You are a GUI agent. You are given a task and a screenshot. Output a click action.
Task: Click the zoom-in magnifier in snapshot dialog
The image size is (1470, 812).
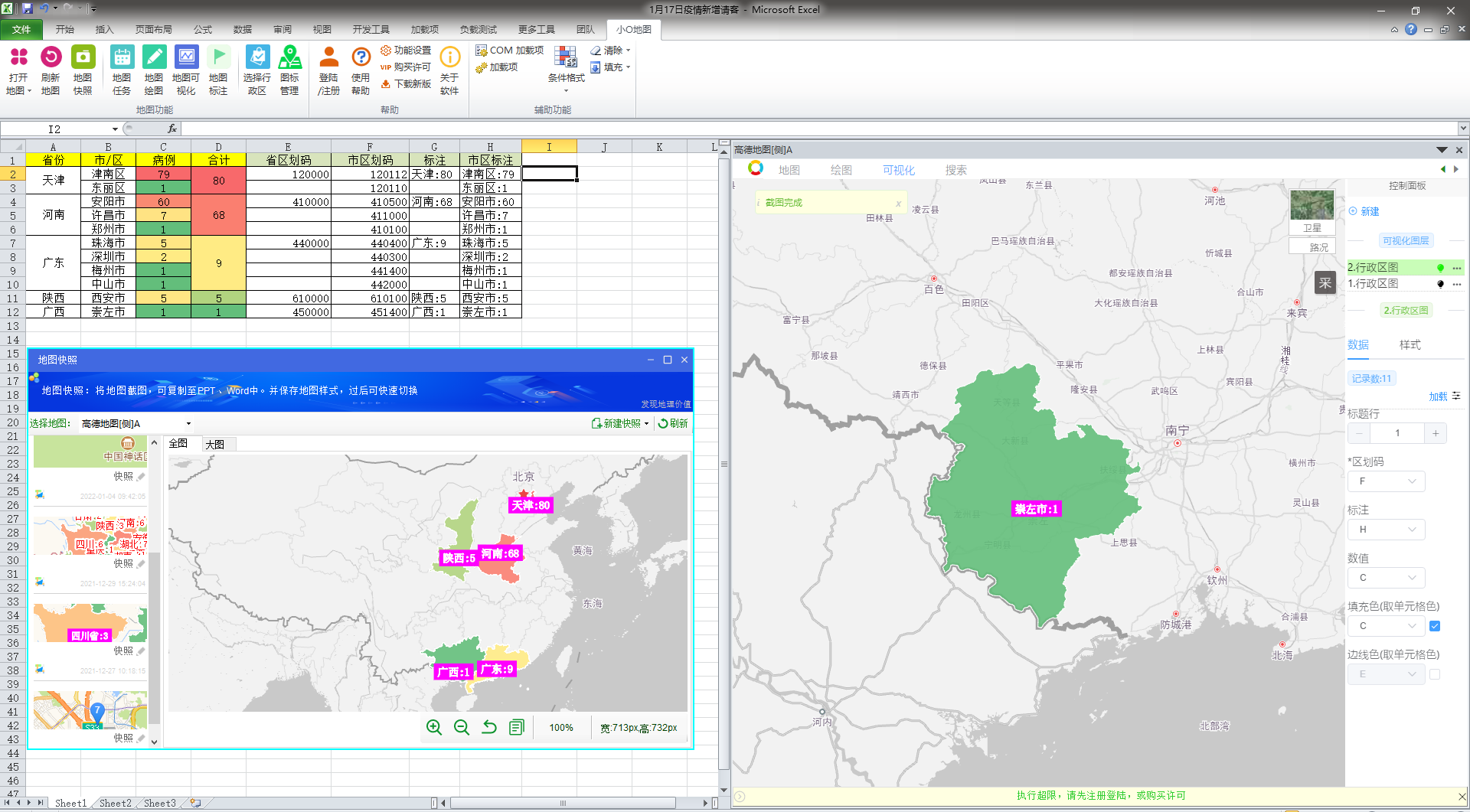pos(434,727)
